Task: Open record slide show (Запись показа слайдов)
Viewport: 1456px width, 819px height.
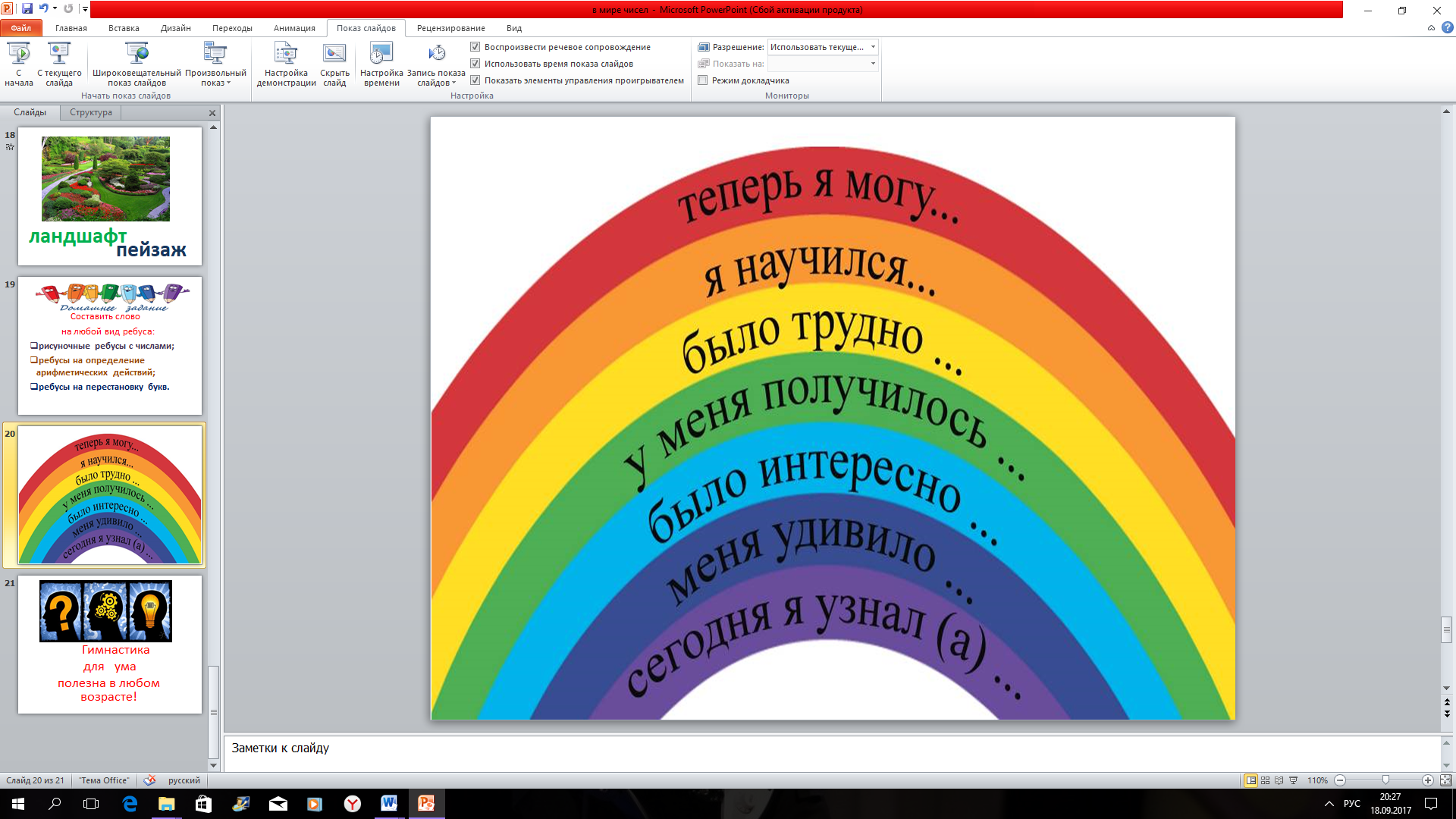Action: pyautogui.click(x=436, y=64)
